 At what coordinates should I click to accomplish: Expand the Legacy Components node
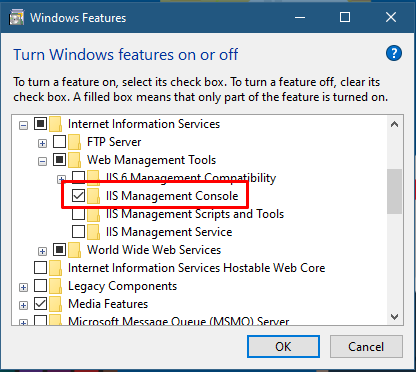pos(23,288)
